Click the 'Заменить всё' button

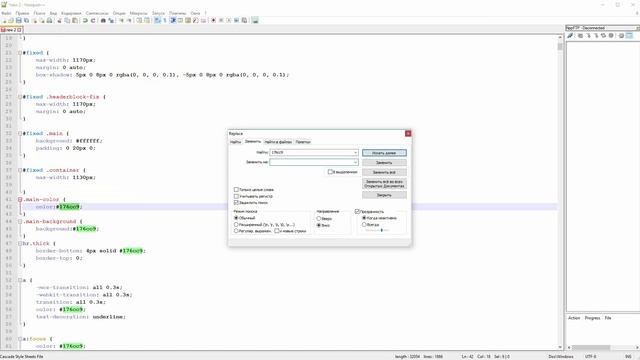(384, 172)
